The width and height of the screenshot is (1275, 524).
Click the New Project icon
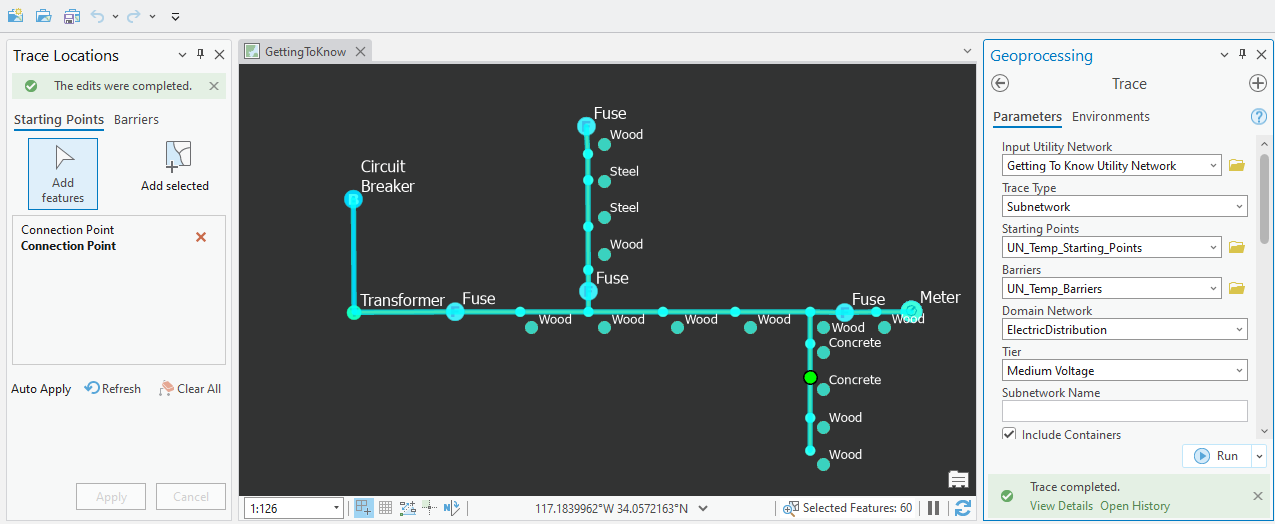[15, 16]
